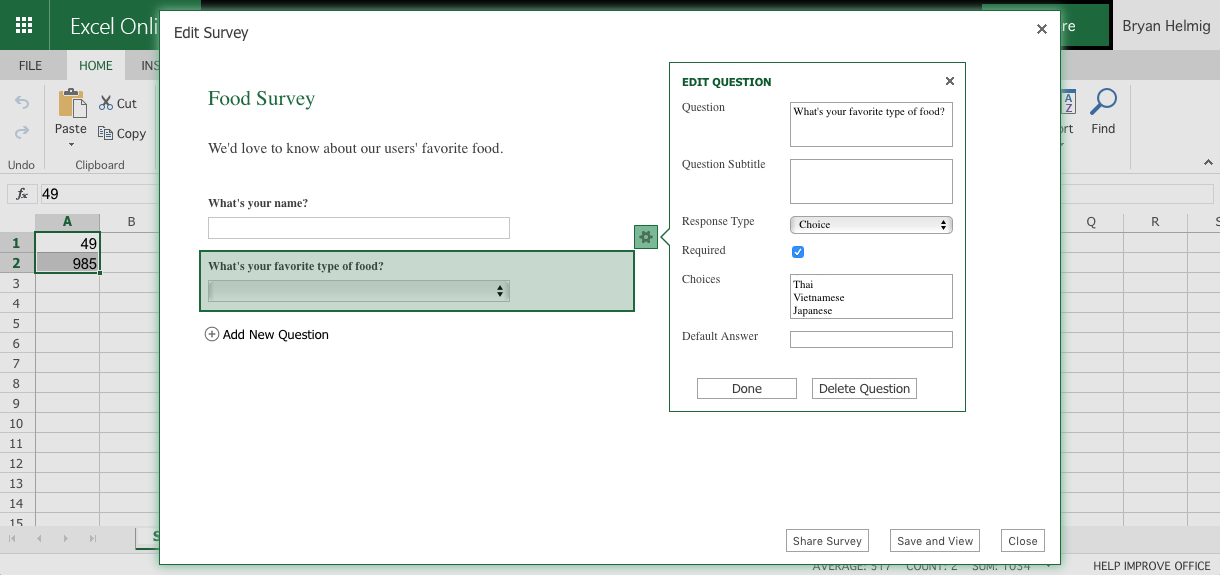The height and width of the screenshot is (575, 1220).
Task: Close the Edit Survey dialog with X
Action: [1042, 29]
